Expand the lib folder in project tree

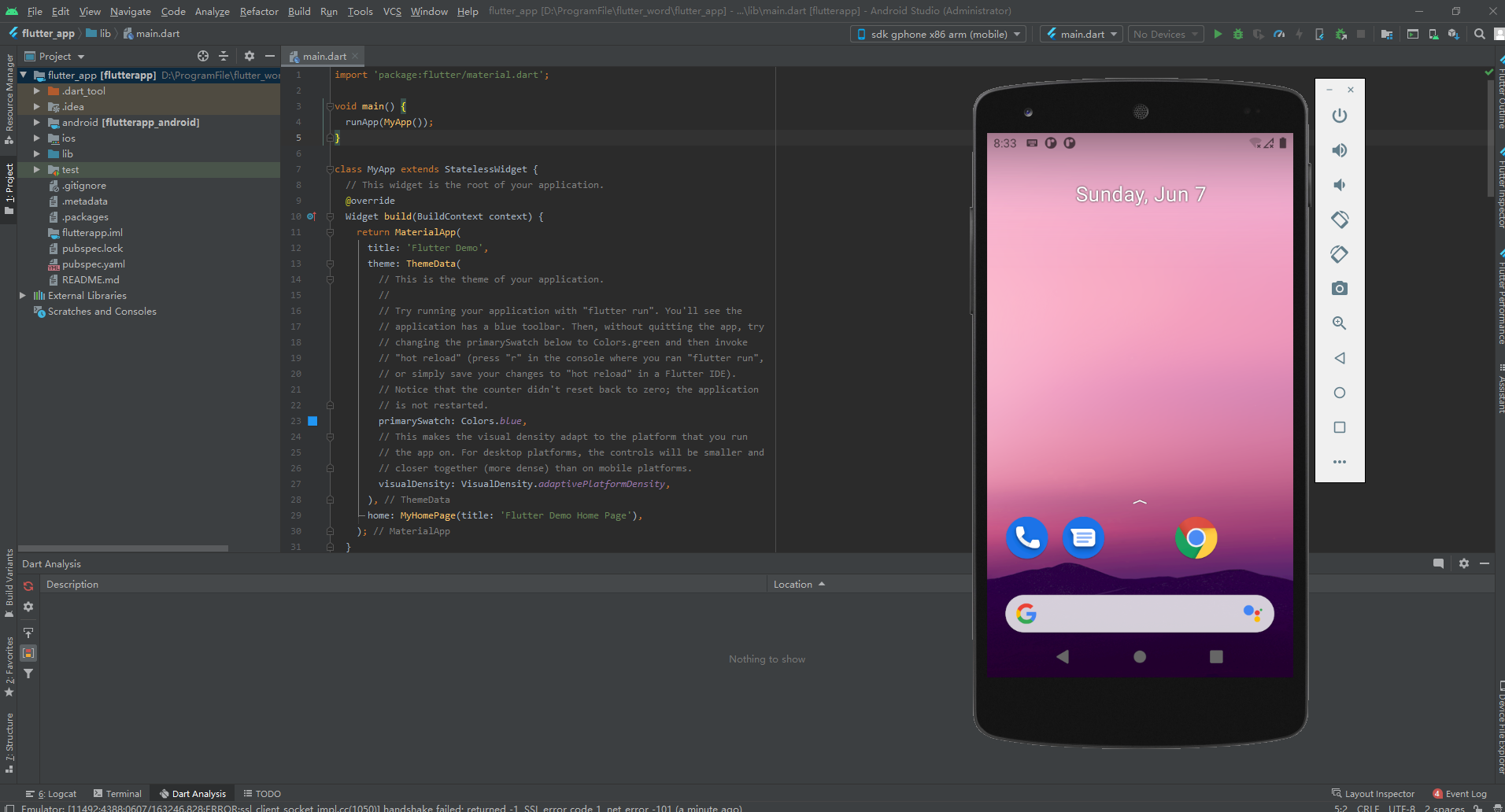[36, 153]
